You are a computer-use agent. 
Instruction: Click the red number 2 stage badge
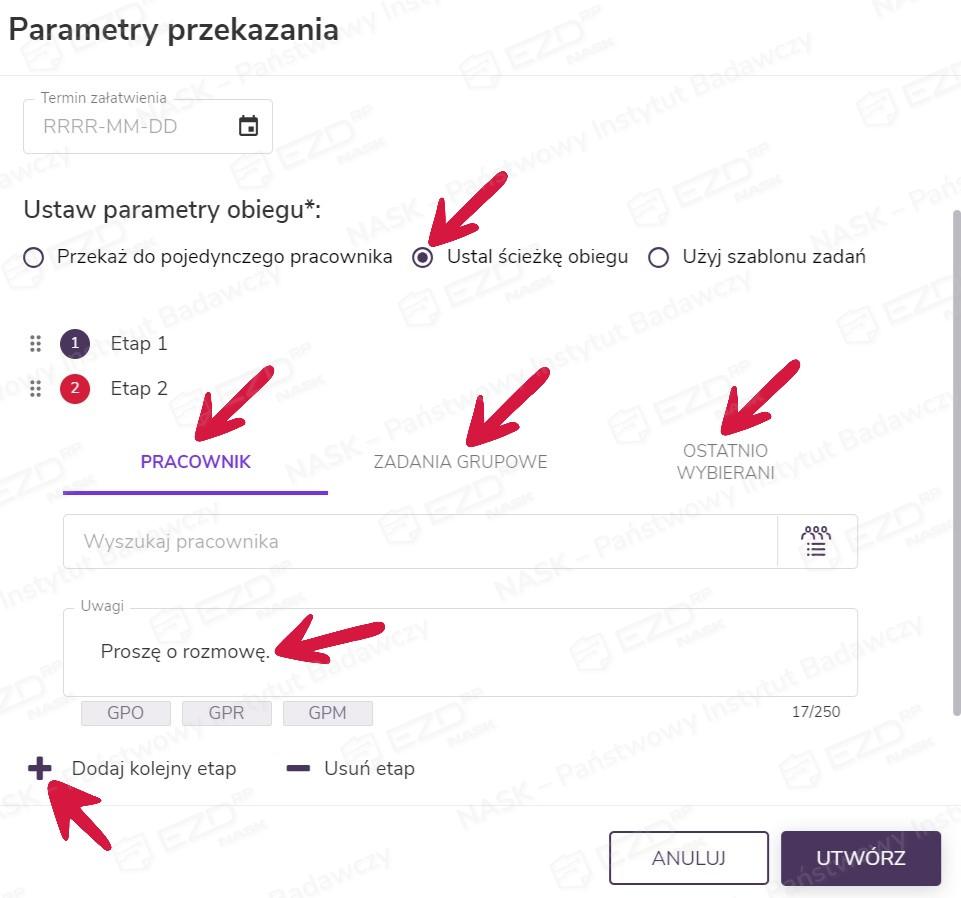pos(75,389)
